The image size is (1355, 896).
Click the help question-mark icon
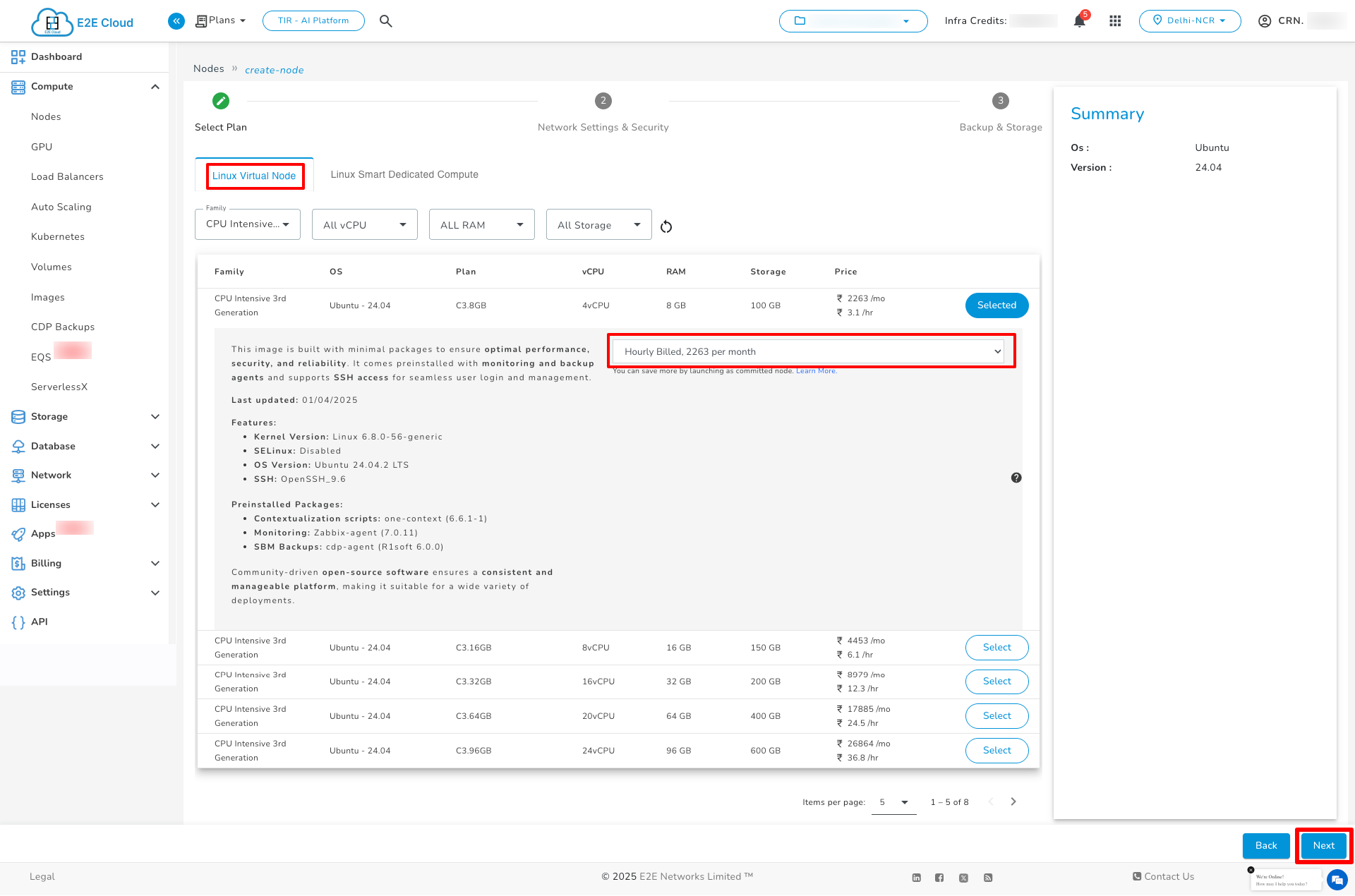(x=1016, y=477)
